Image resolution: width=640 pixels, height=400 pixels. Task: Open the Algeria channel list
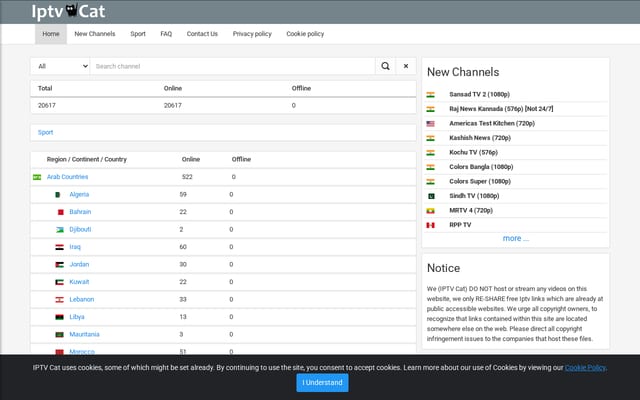[x=79, y=195]
